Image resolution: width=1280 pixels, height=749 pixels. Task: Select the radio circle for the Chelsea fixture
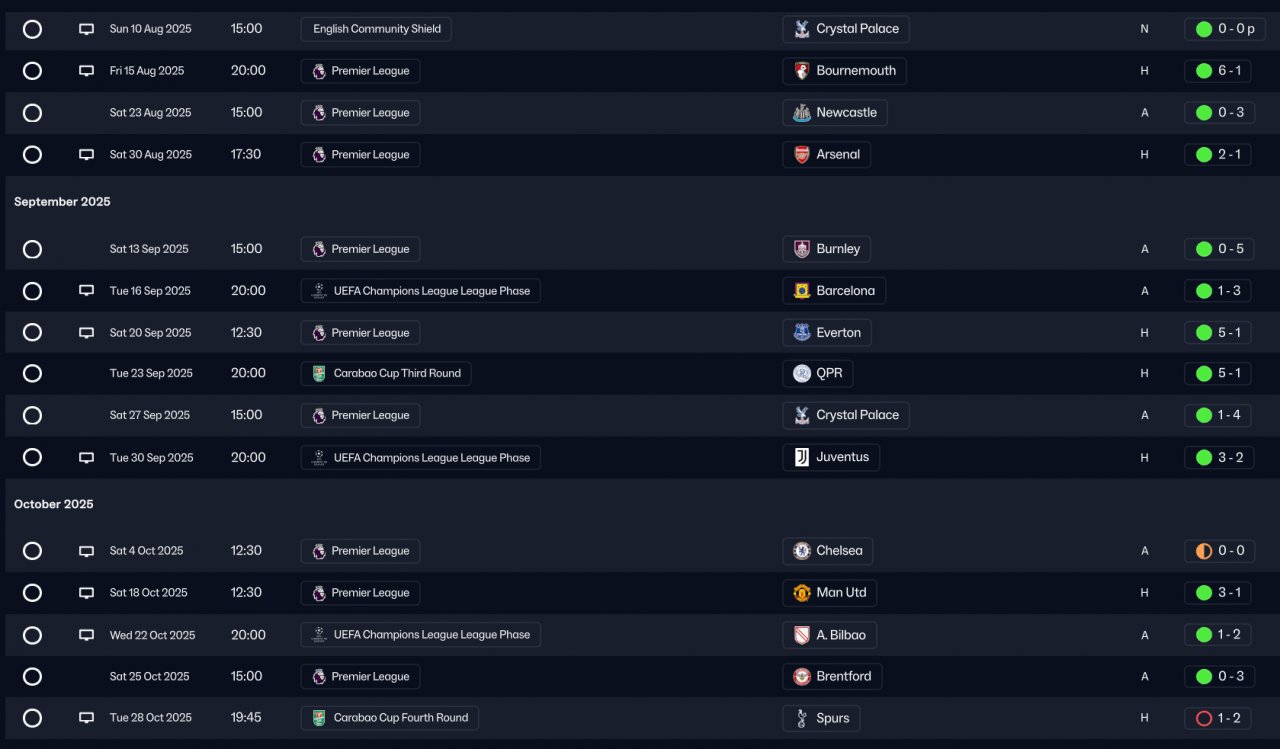click(x=32, y=551)
